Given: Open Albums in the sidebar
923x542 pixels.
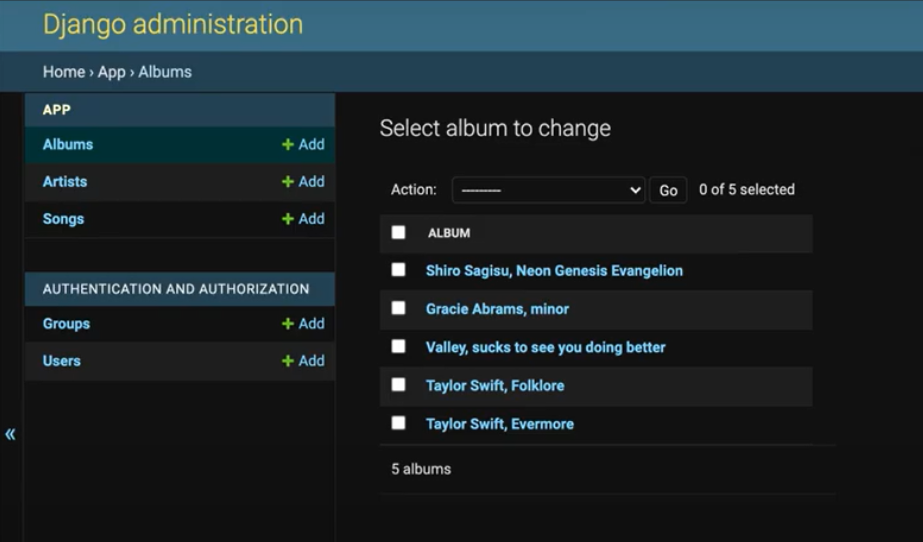Looking at the screenshot, I should 68,145.
